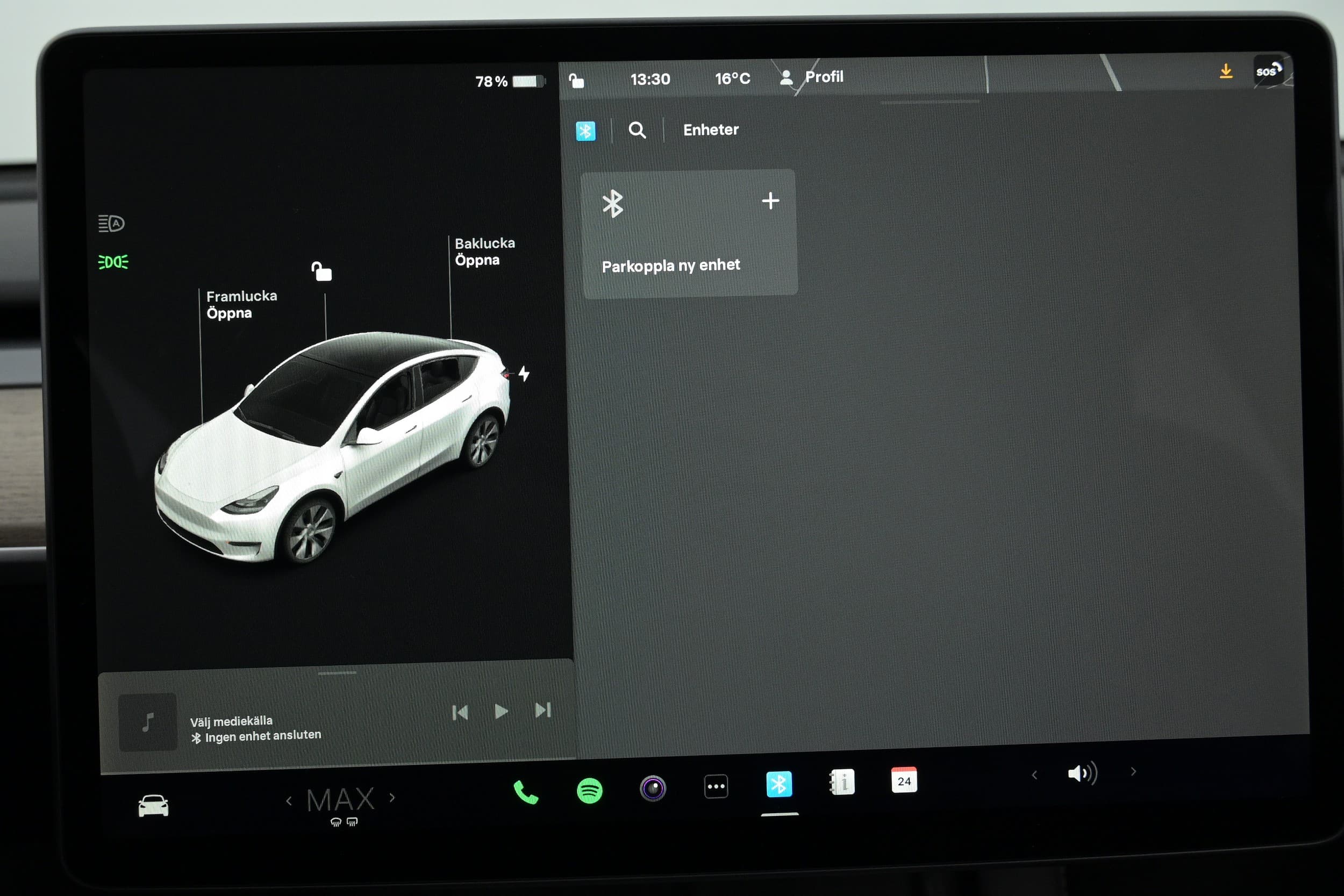Select the Enheter tab

tap(711, 130)
